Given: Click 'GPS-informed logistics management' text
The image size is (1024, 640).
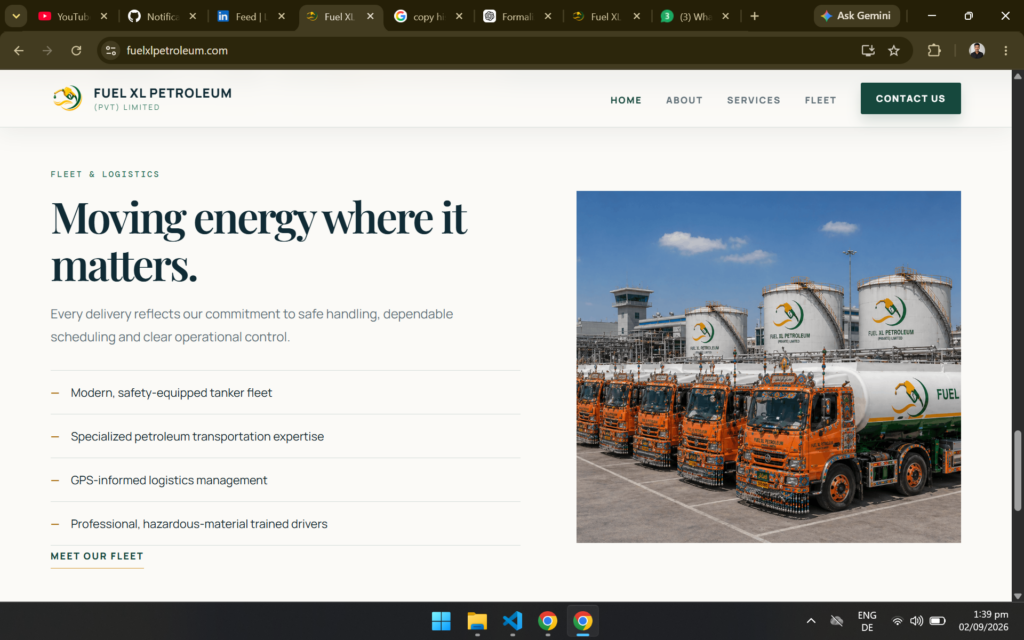Looking at the screenshot, I should coord(168,480).
